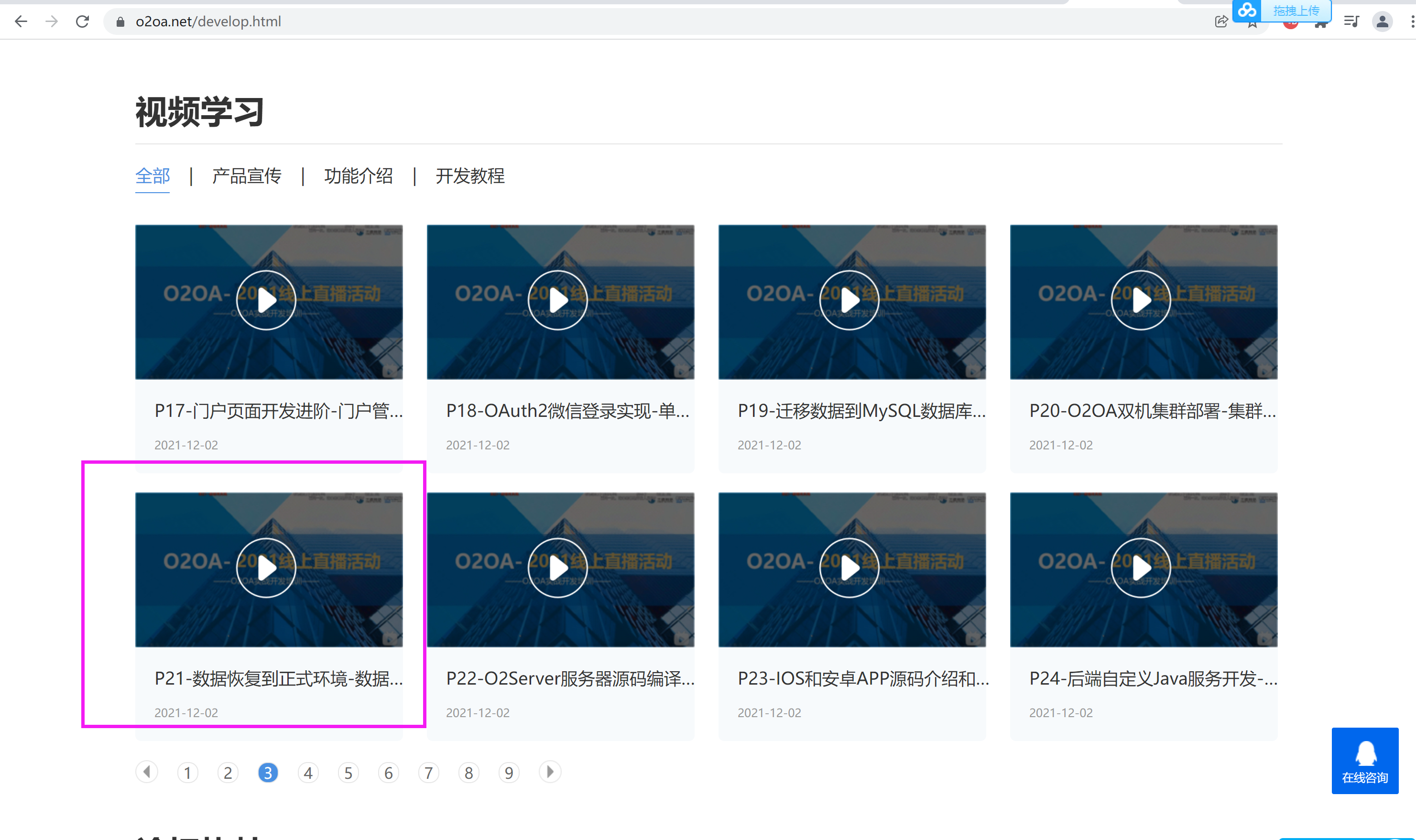Play the P17 门户页面开发进阶 video
The image size is (1416, 840).
coord(266,300)
